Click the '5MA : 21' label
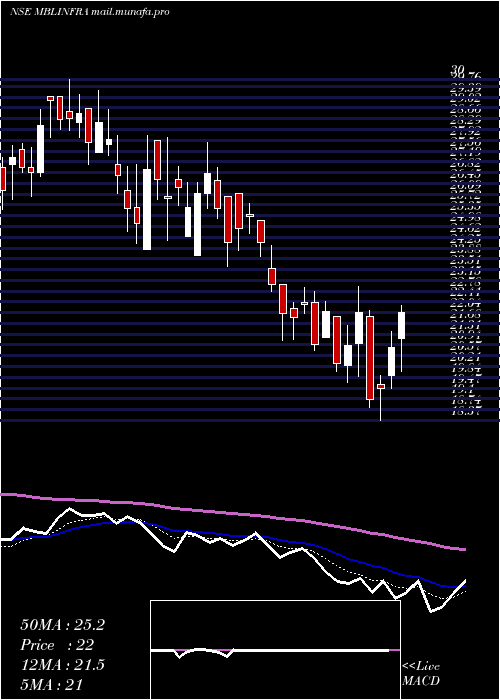500x700 pixels. [x=52, y=685]
